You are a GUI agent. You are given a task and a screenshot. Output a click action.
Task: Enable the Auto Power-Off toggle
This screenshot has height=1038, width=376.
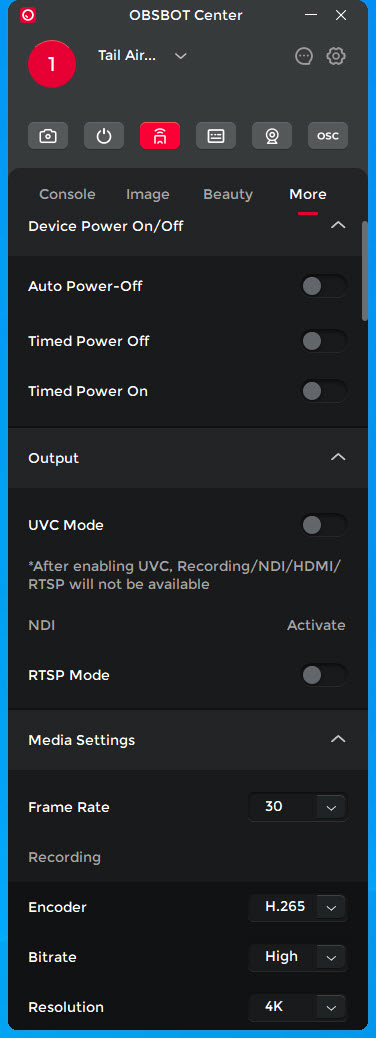(x=324, y=286)
